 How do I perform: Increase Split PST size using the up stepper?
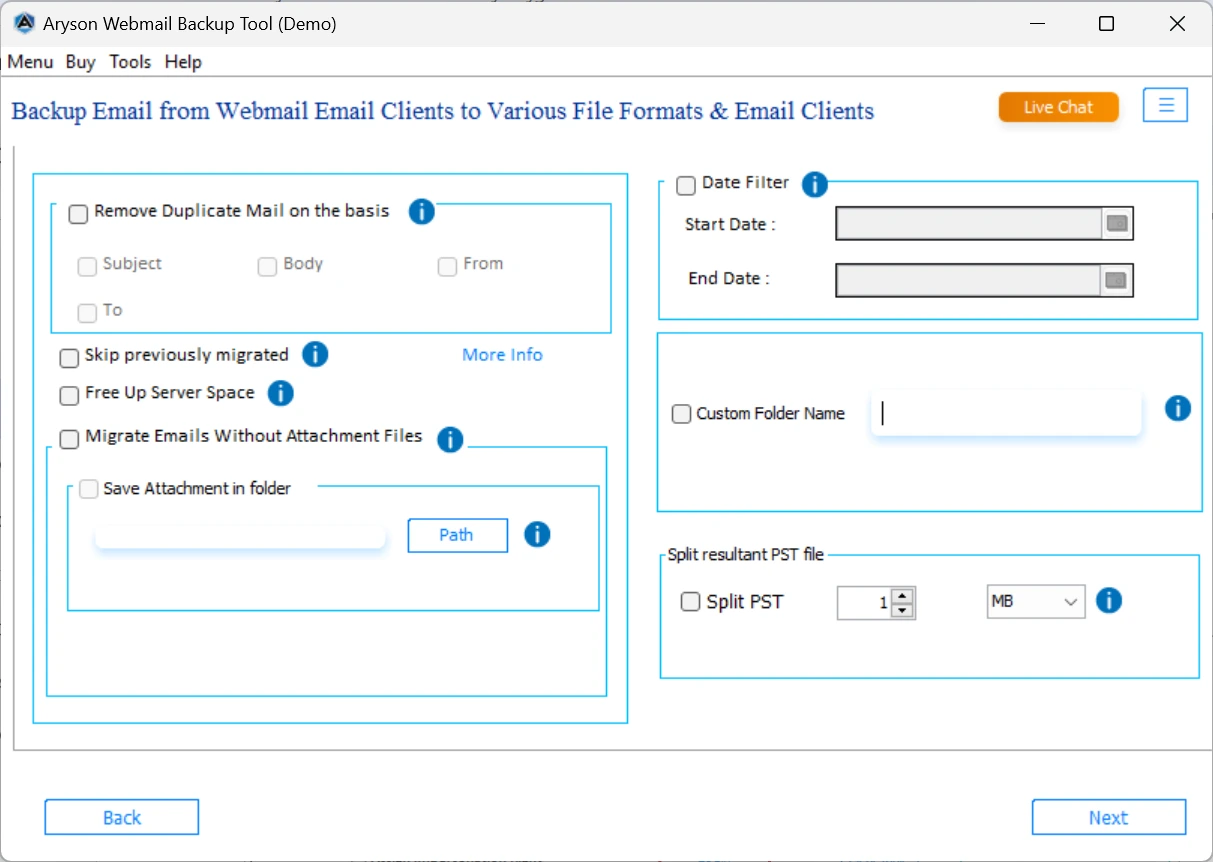coord(903,596)
